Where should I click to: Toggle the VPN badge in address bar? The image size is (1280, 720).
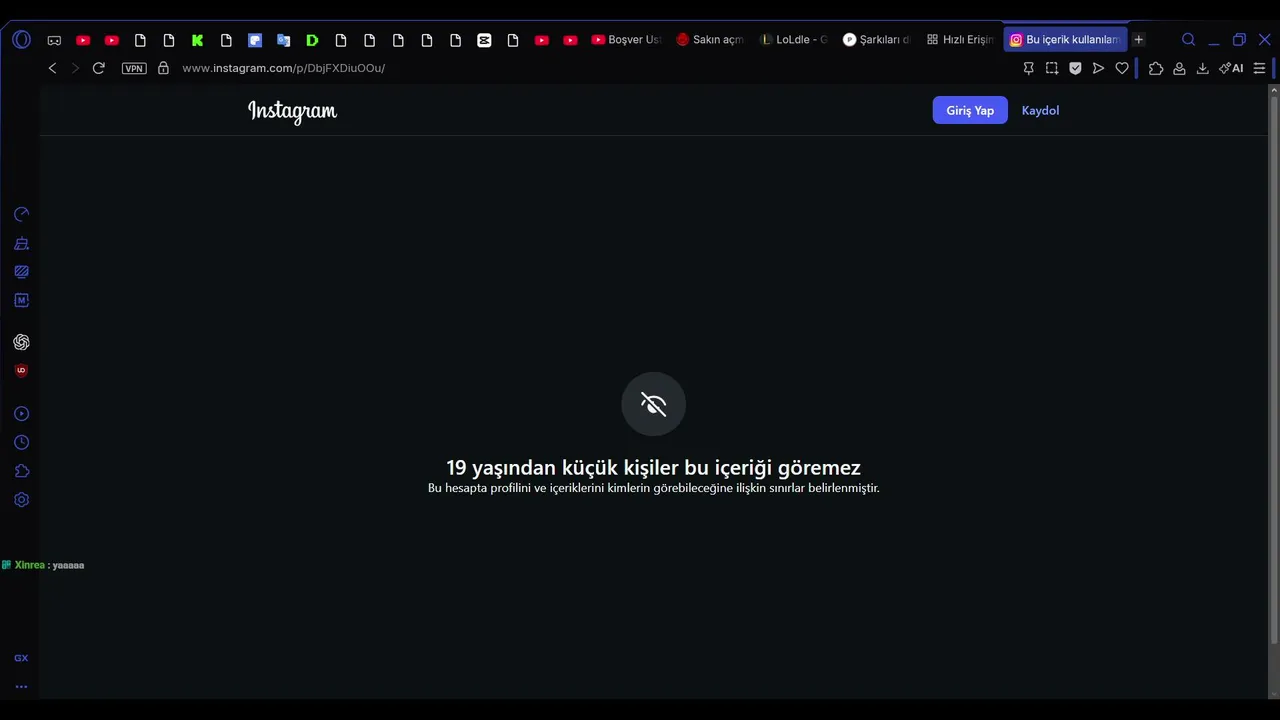134,68
